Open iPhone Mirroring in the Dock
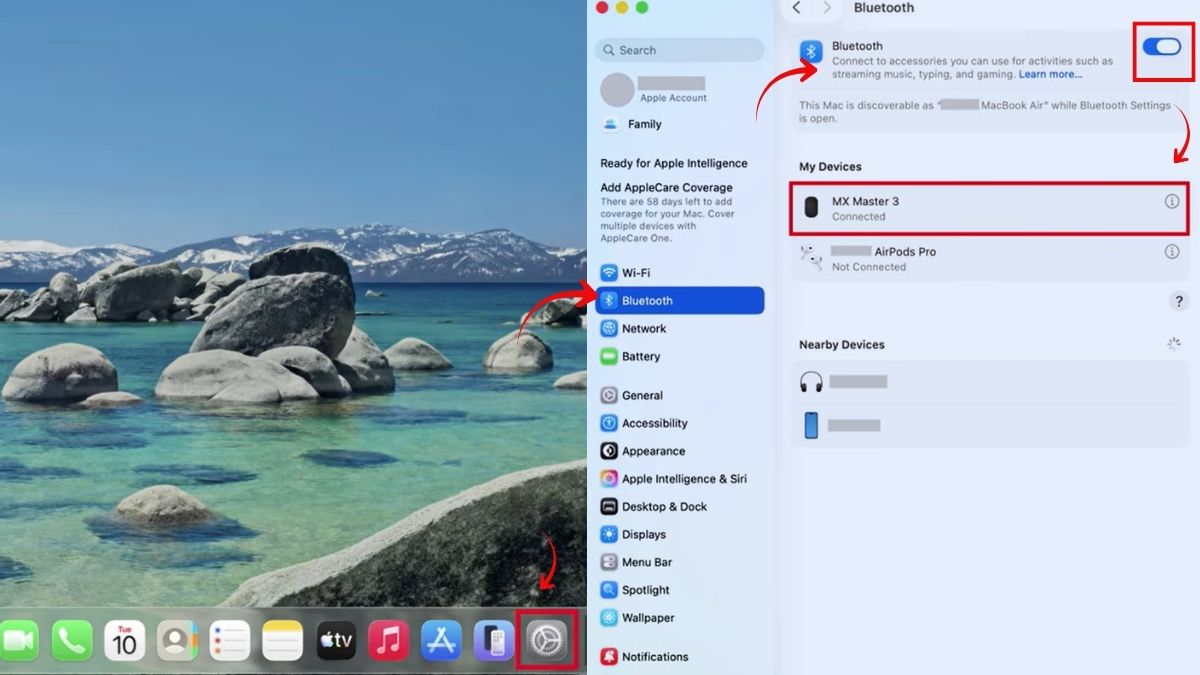 click(493, 641)
